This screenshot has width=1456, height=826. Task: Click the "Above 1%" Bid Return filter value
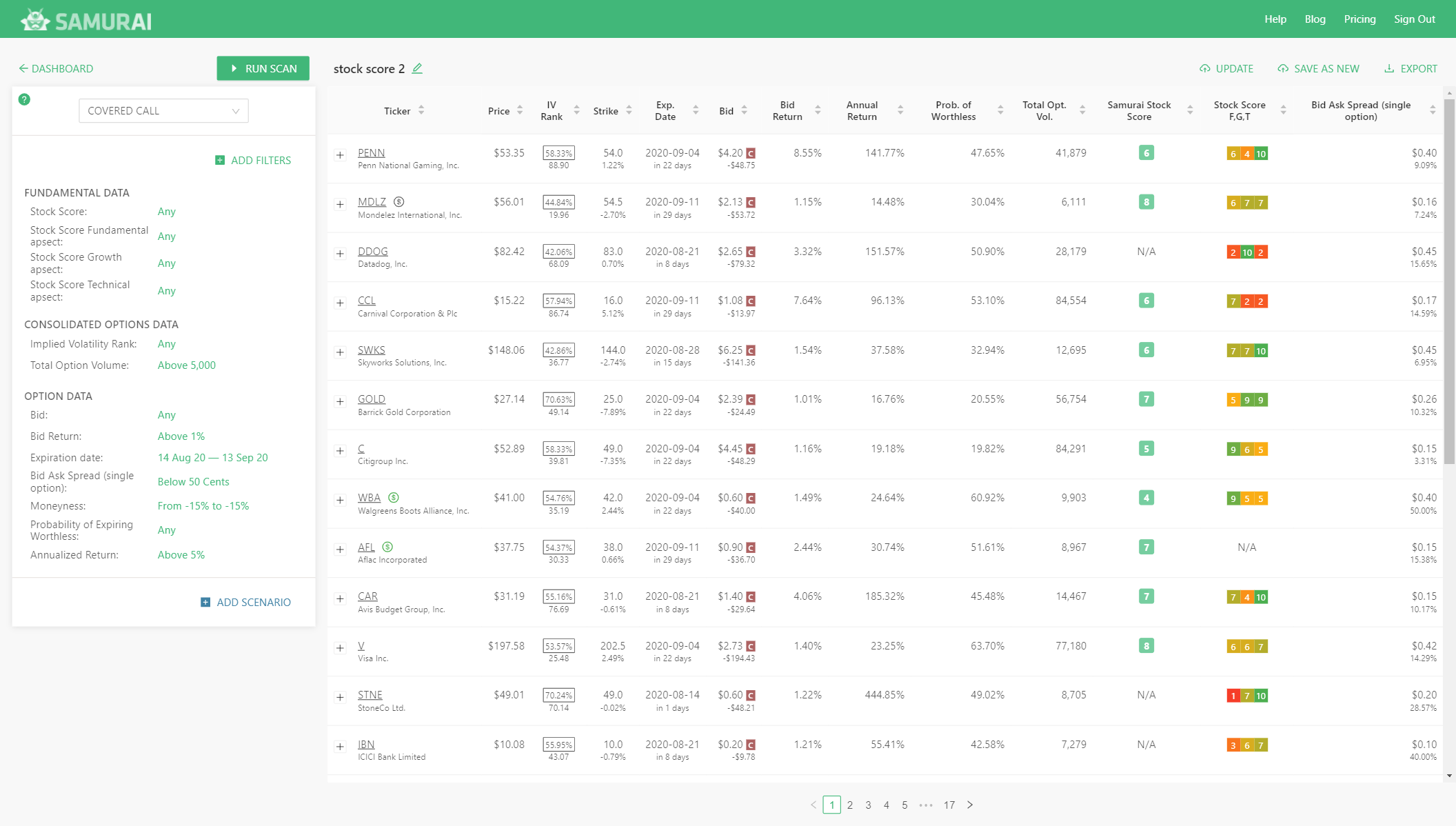[181, 436]
